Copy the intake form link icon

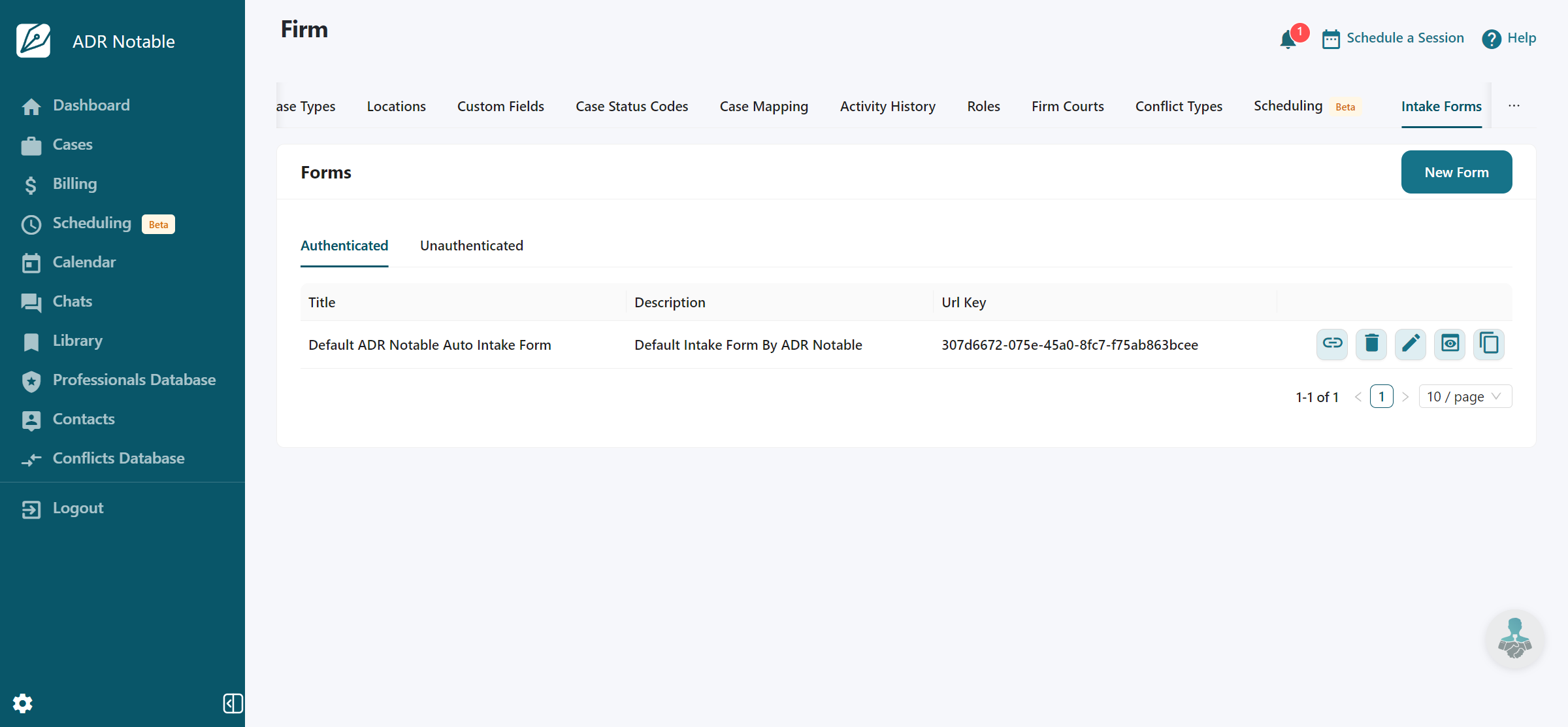tap(1331, 344)
